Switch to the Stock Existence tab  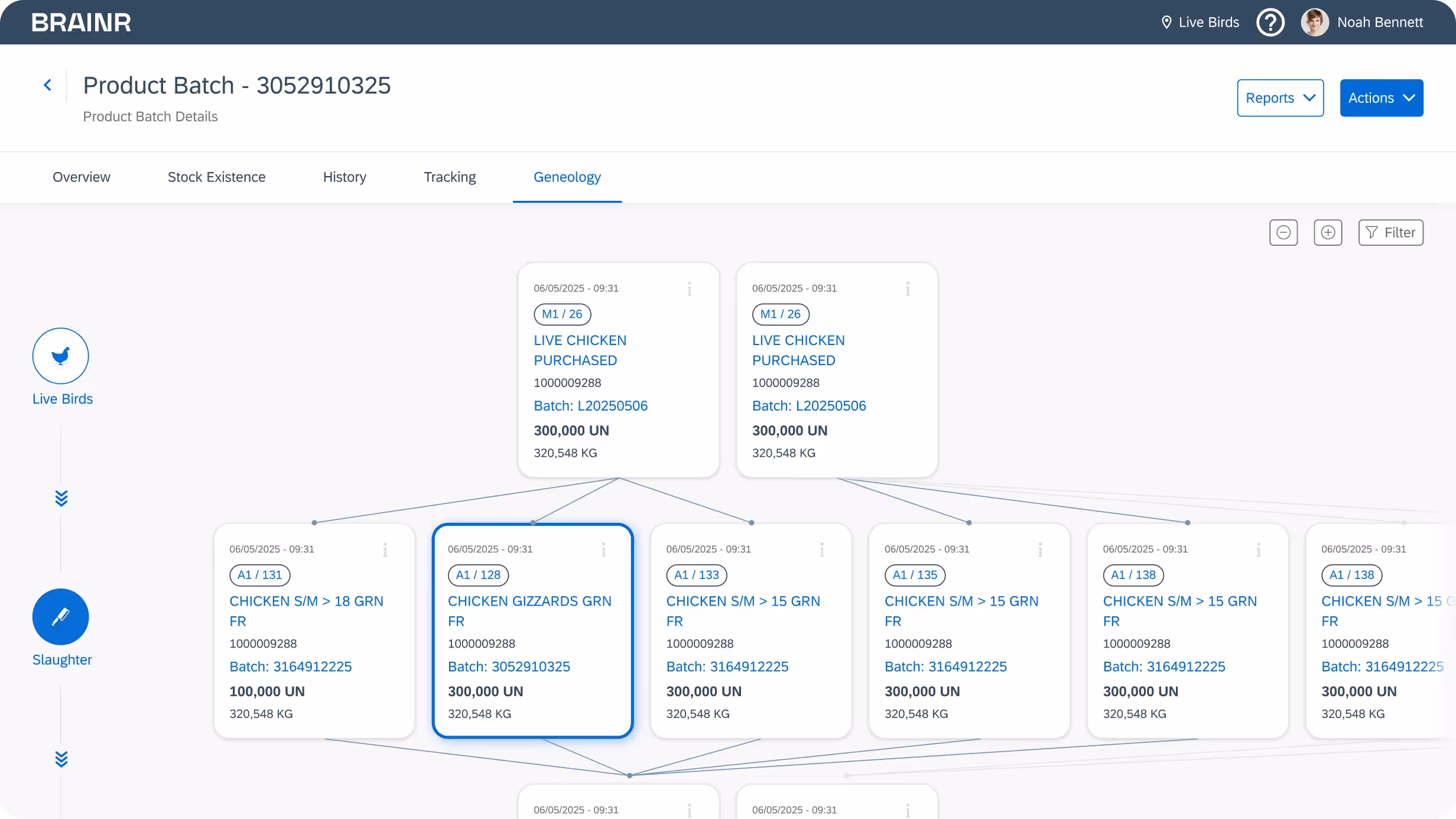click(216, 177)
